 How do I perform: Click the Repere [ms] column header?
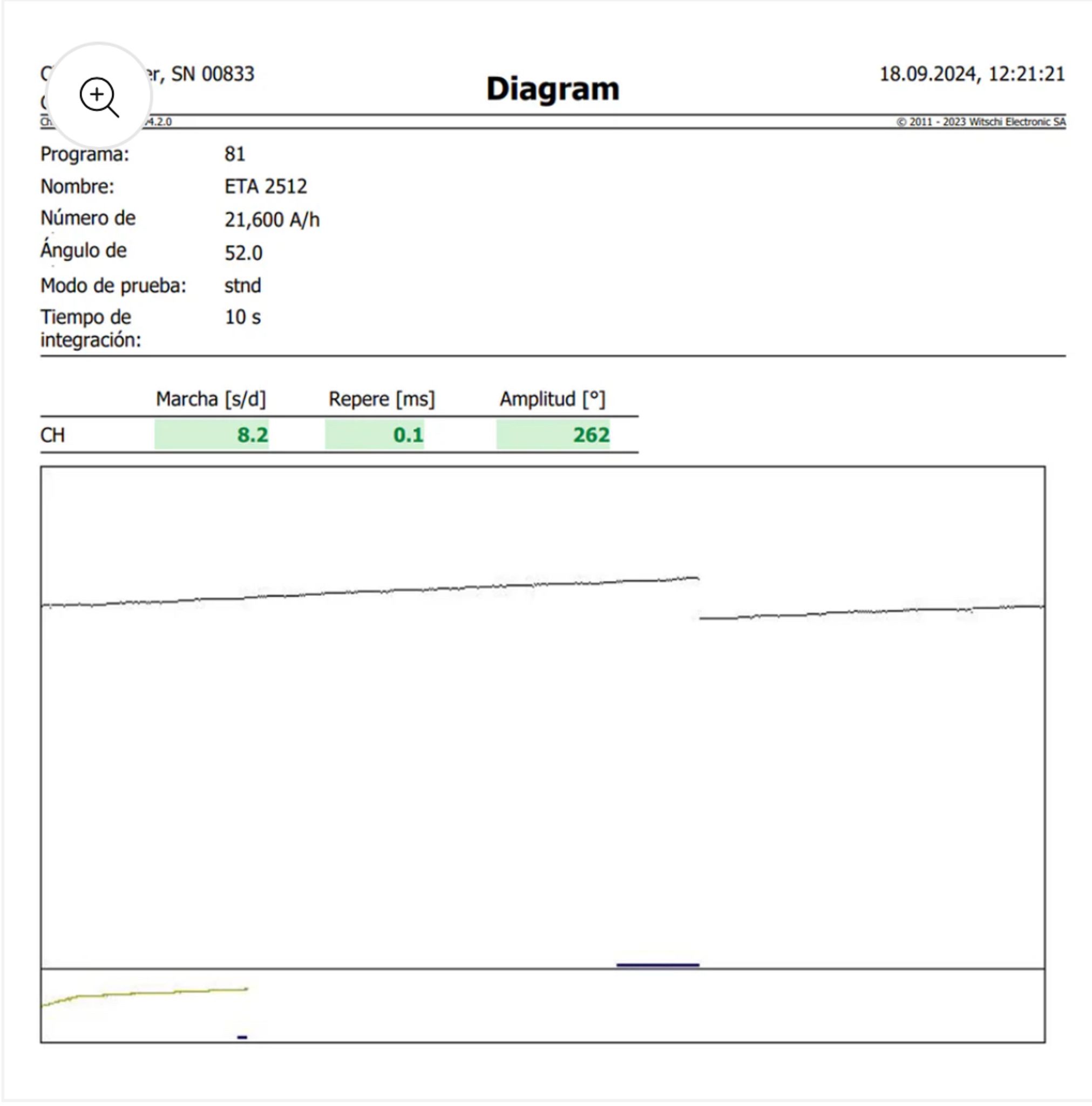381,399
